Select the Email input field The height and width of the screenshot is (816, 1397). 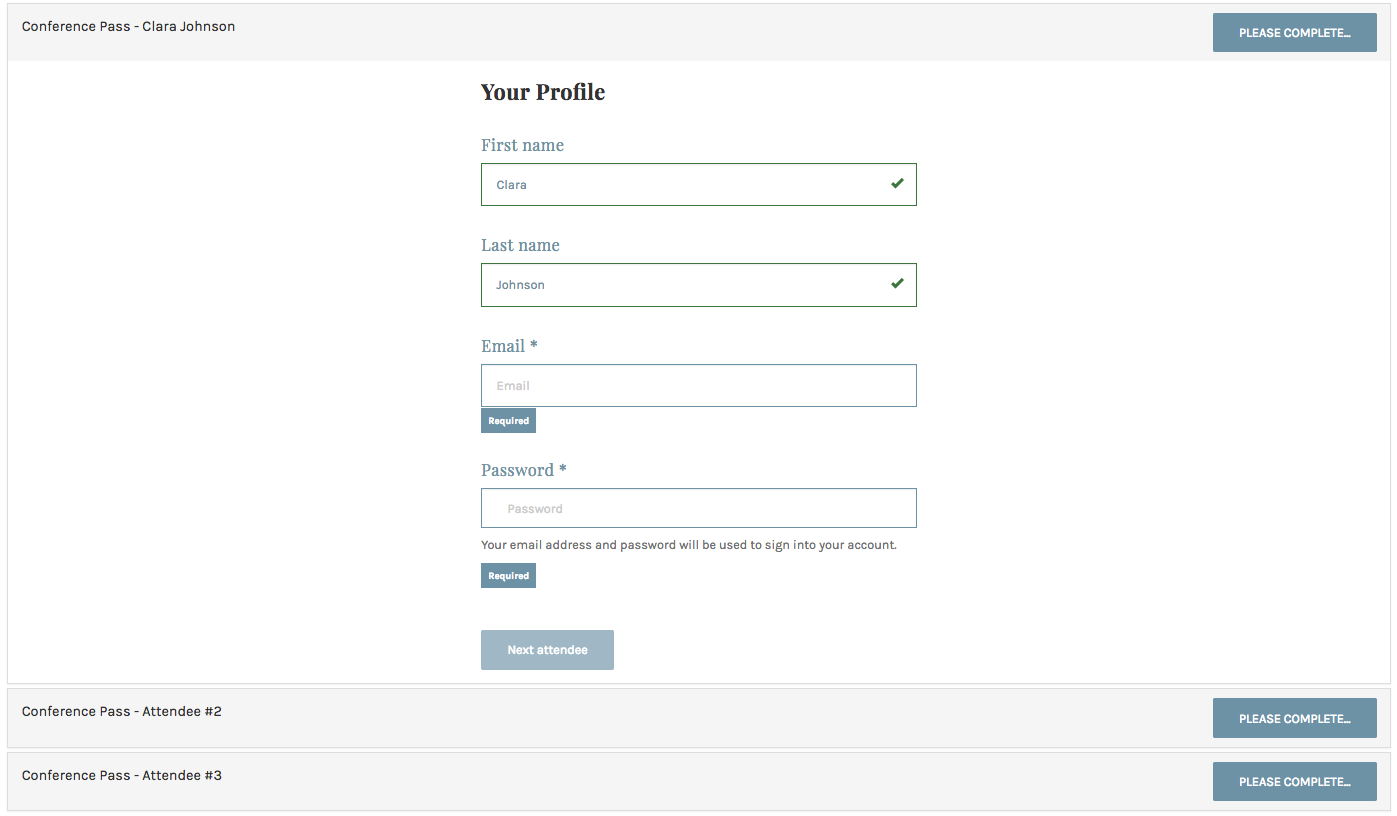pos(698,385)
